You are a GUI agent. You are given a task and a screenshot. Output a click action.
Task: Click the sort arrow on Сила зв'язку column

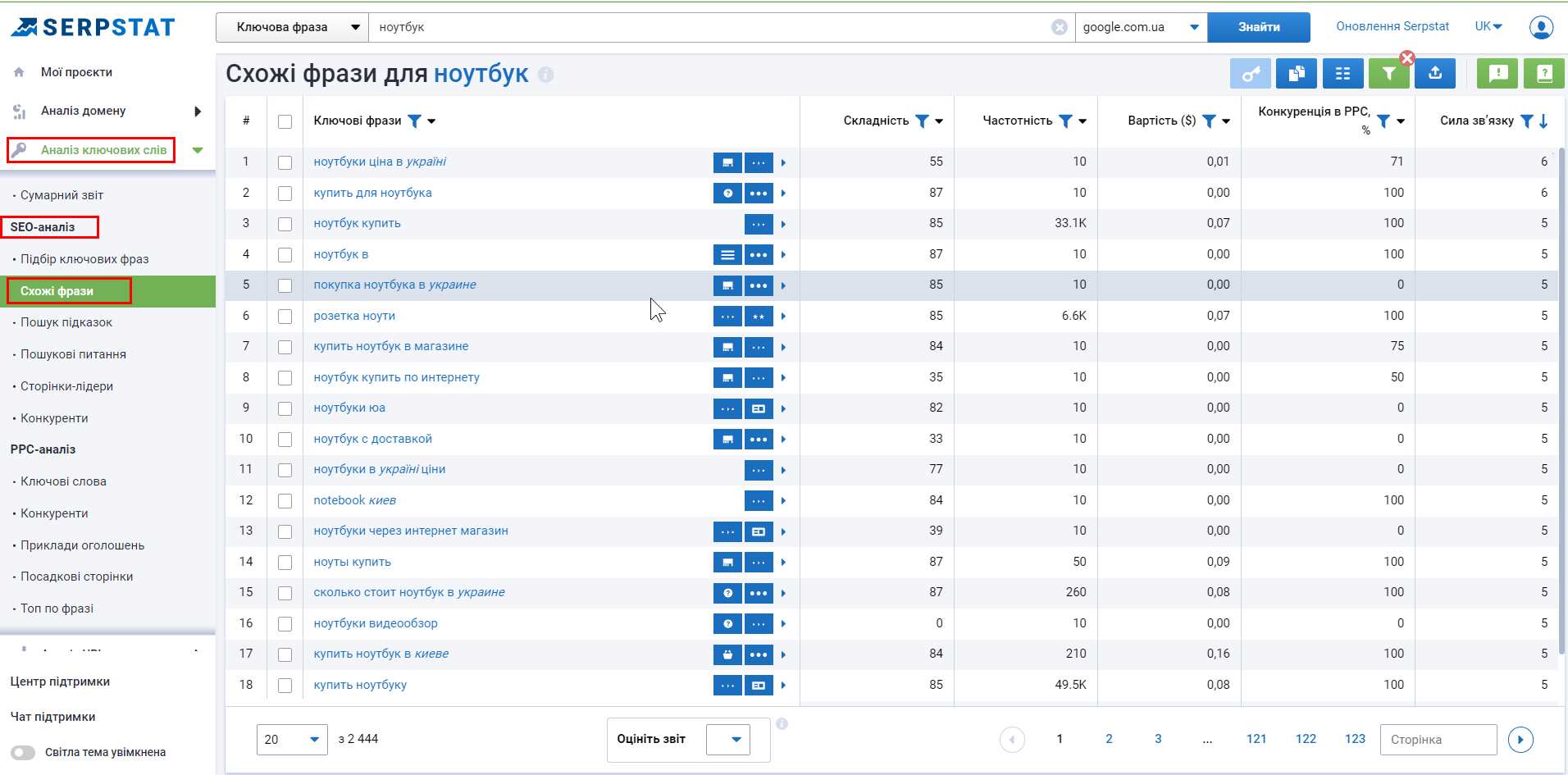1543,121
